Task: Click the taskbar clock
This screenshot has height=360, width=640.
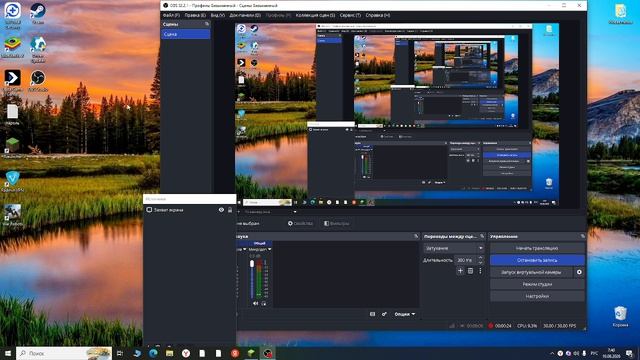Action: click(611, 353)
